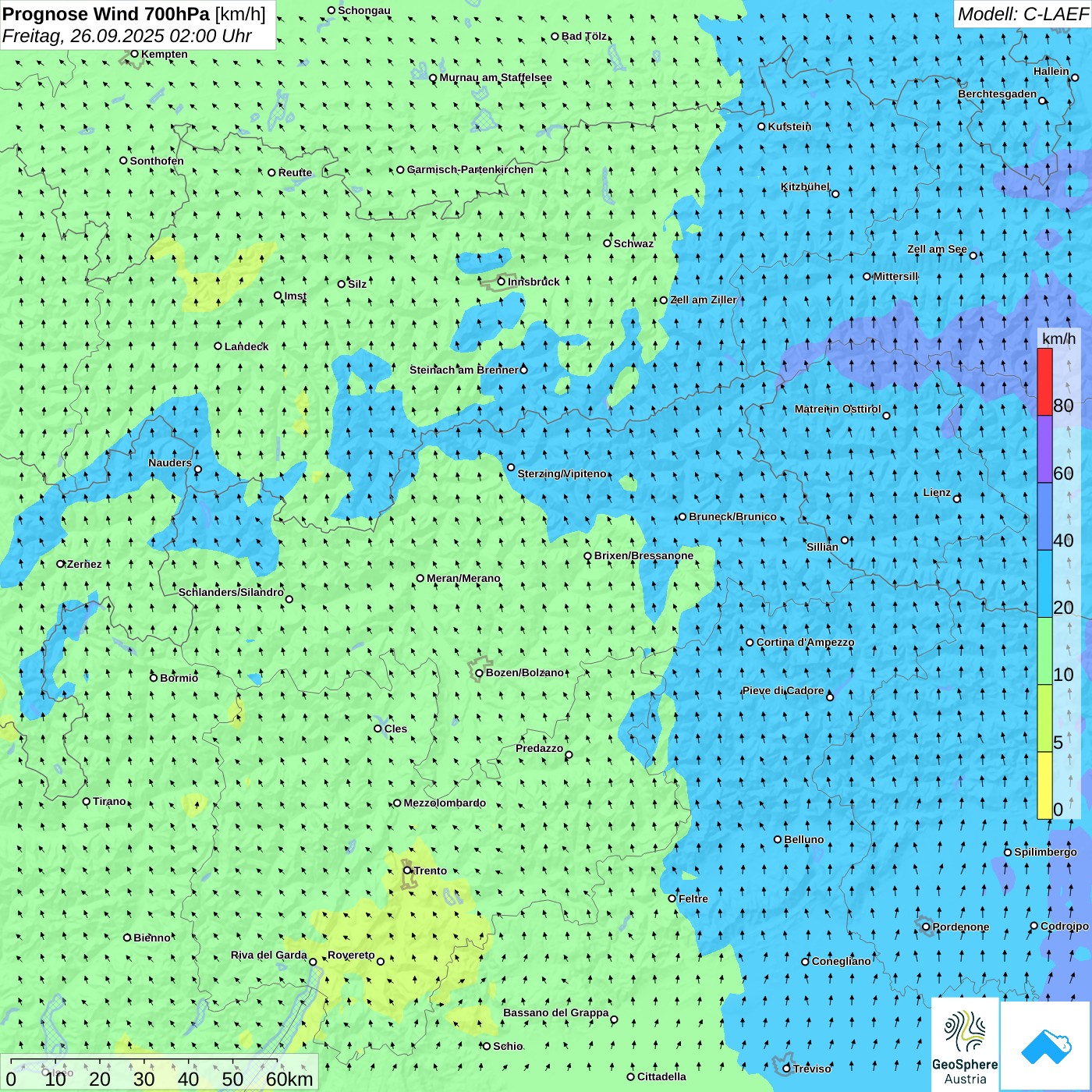Select the Lienz location marker
The height and width of the screenshot is (1092, 1092).
(957, 498)
